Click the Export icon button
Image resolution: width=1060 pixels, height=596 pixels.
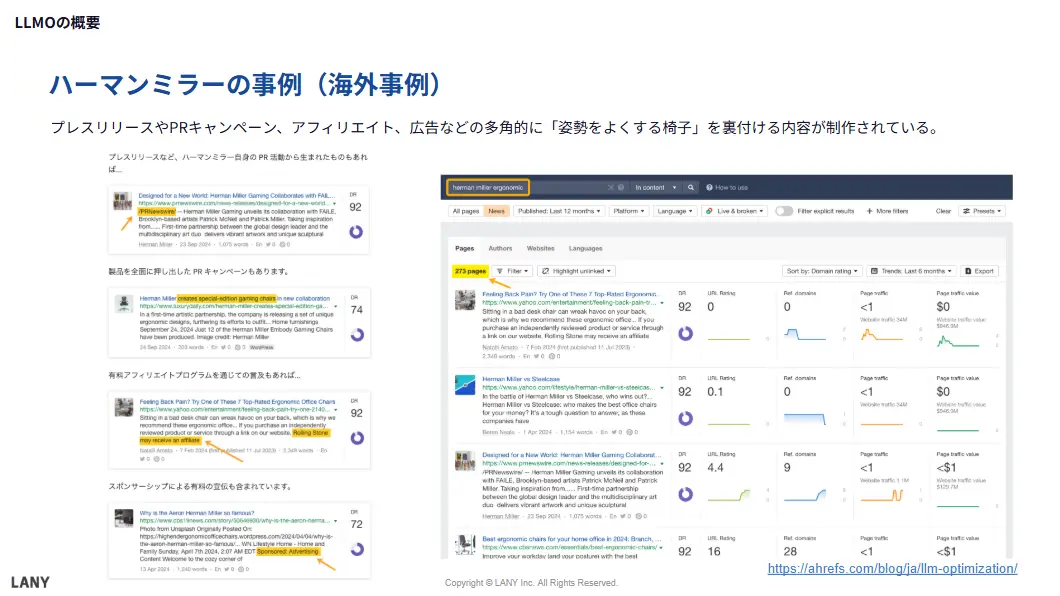[968, 270]
